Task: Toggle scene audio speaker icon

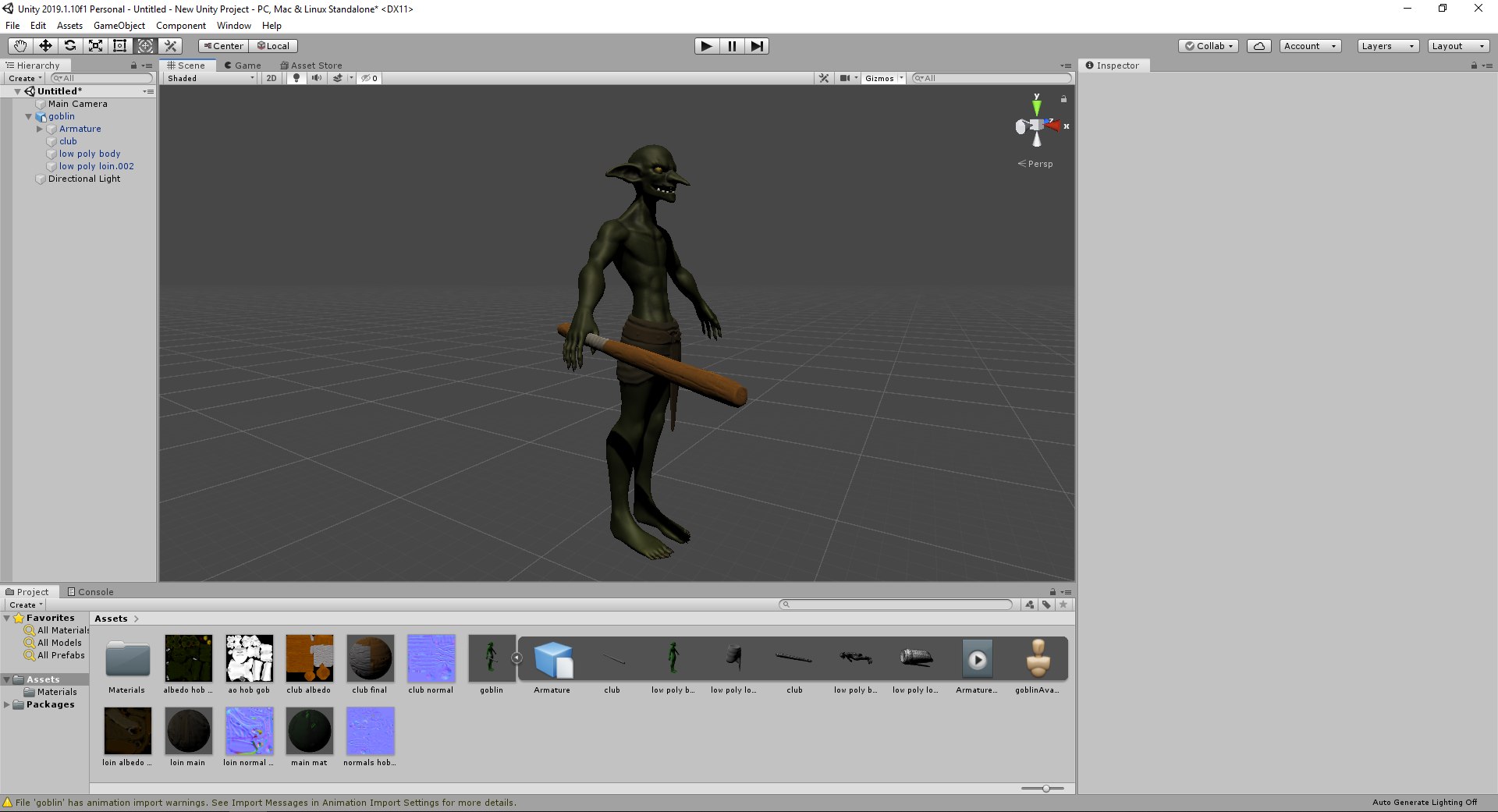Action: 316,78
